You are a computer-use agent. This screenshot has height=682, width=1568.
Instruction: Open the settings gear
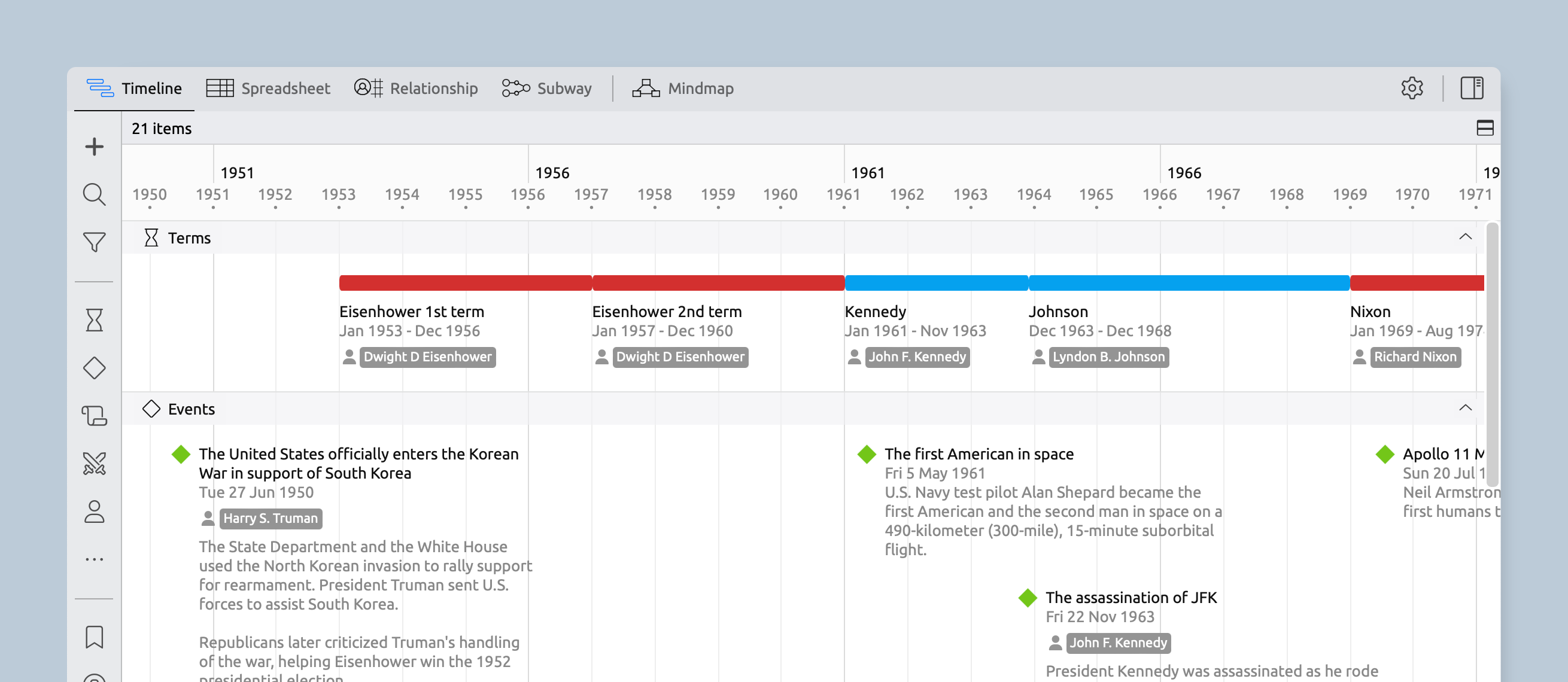click(1412, 88)
